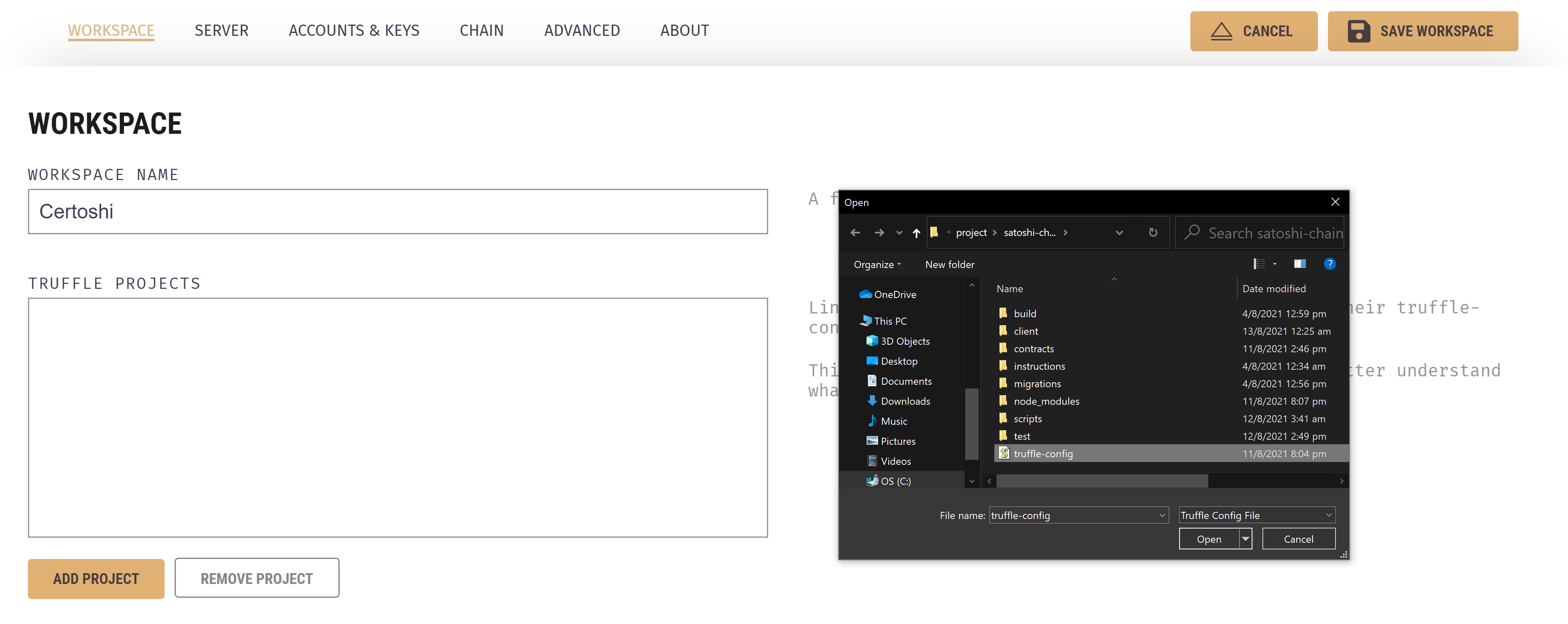Open the Downloads folder in the sidebar
The height and width of the screenshot is (624, 1568).
(x=904, y=401)
